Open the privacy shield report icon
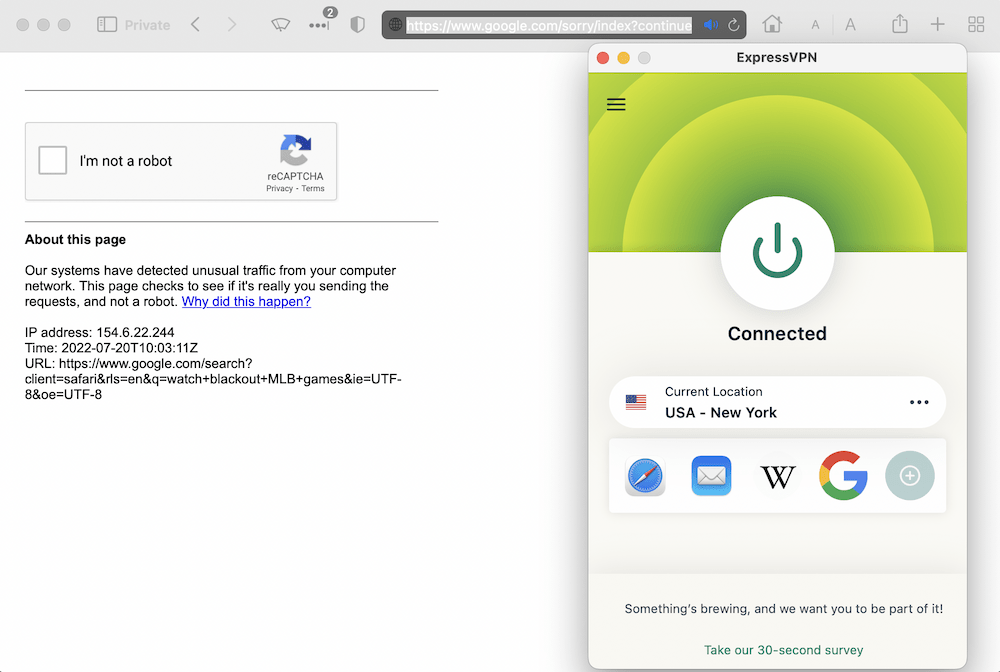1000x672 pixels. [358, 25]
